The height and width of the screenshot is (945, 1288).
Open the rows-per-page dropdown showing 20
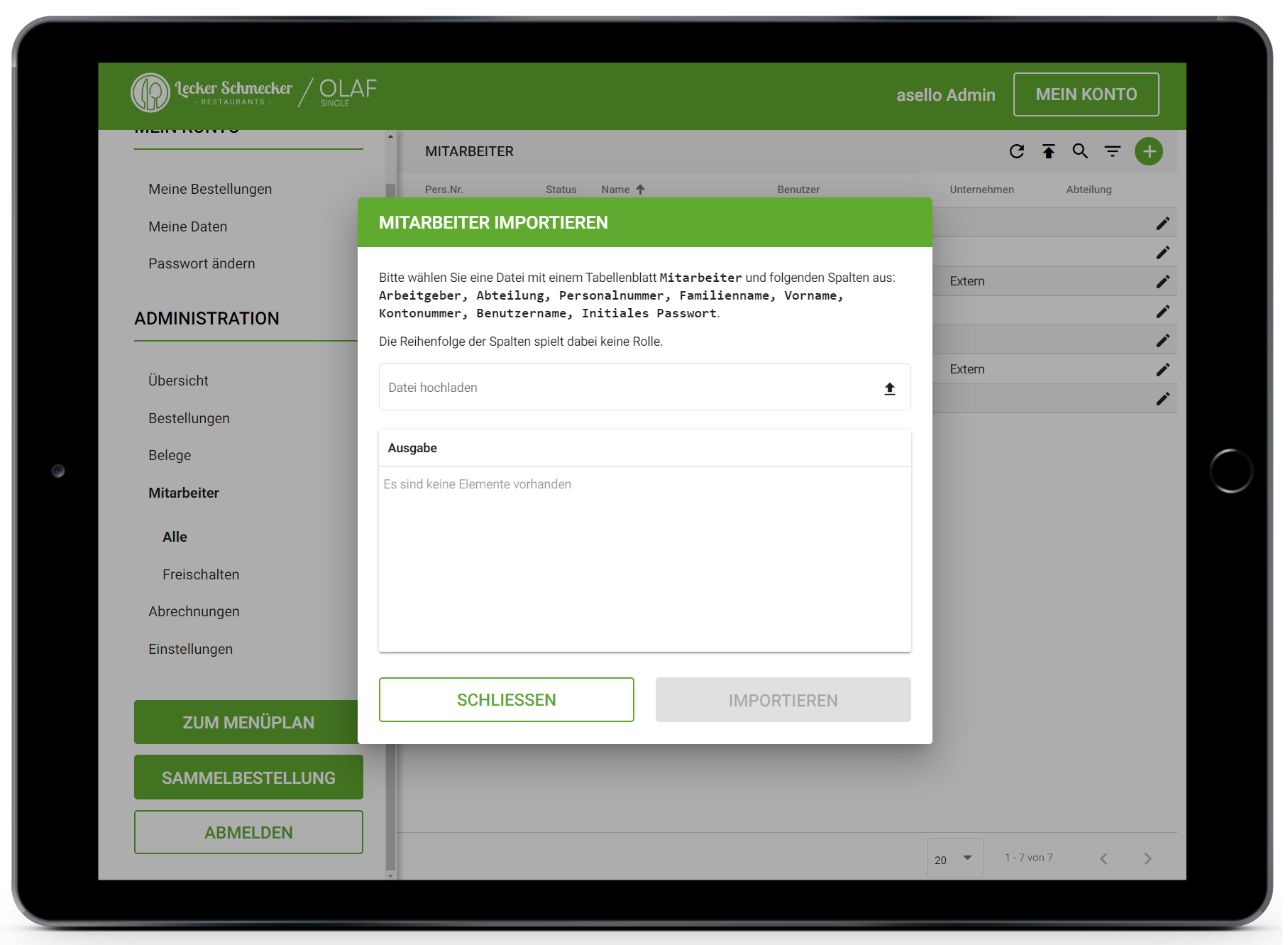tap(954, 859)
